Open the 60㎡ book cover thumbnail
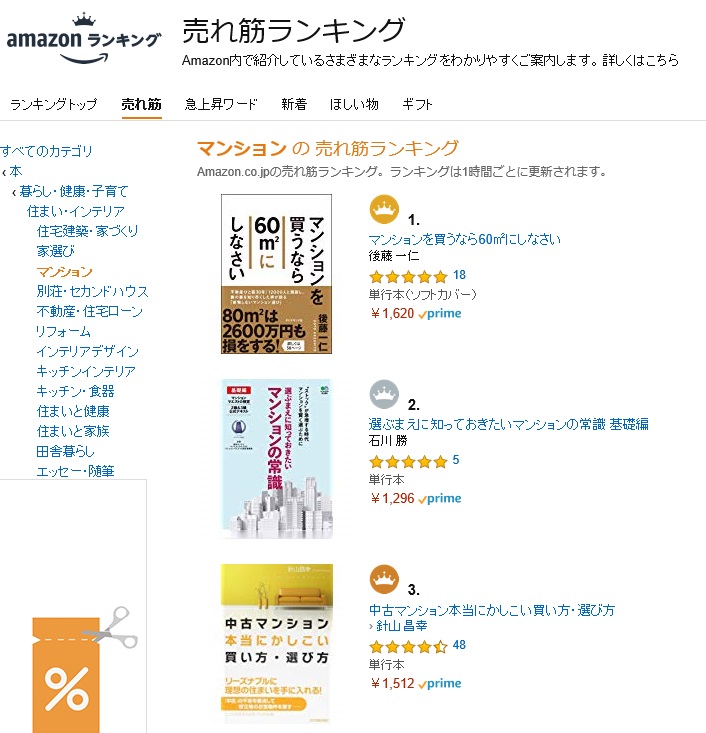The image size is (706, 733). (276, 274)
